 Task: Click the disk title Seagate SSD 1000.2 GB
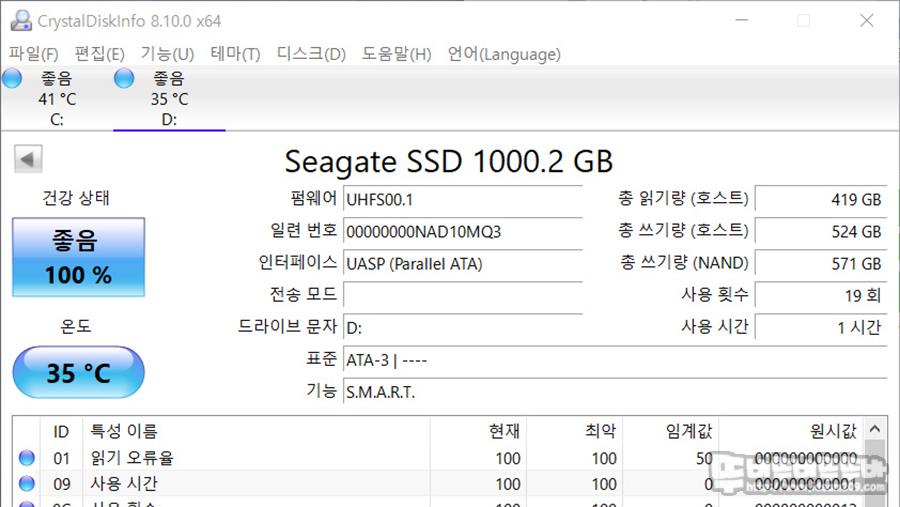(x=449, y=161)
